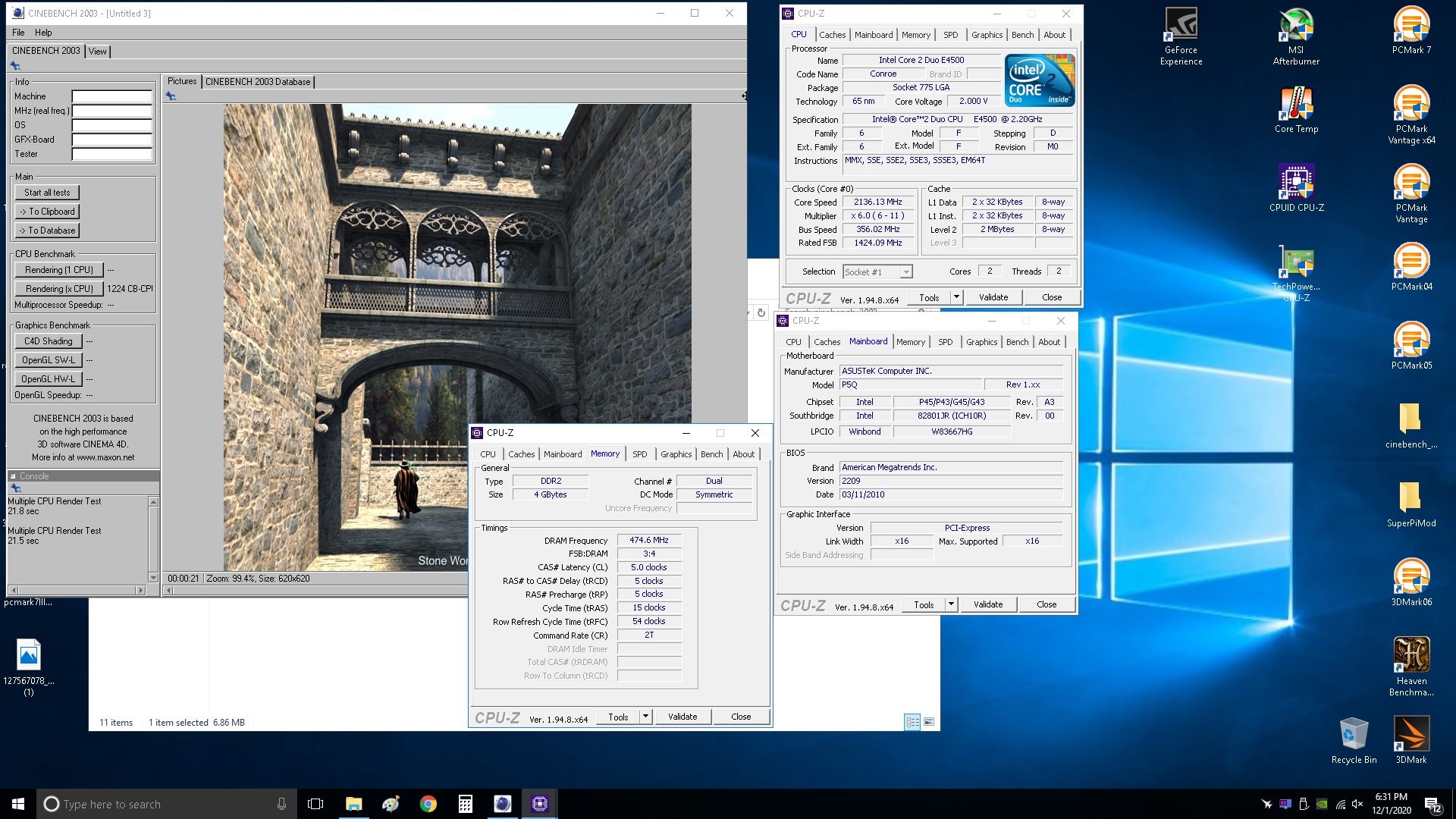Open MSI Afterburner desktop icon
Image resolution: width=1456 pixels, height=819 pixels.
[x=1296, y=36]
